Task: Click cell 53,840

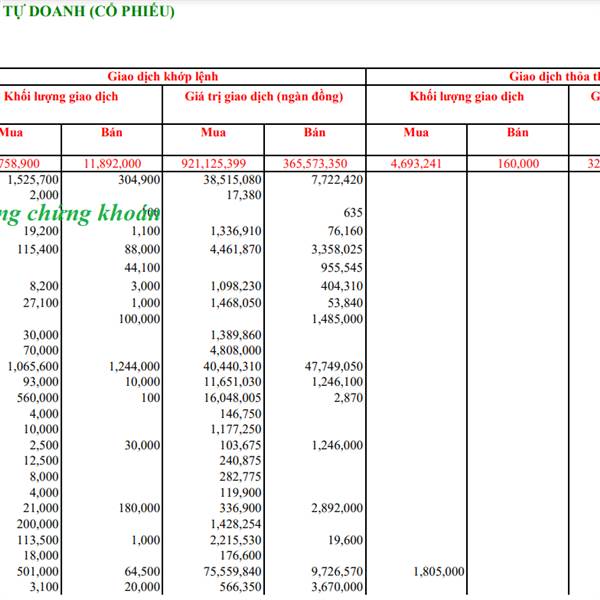Action: [x=345, y=303]
